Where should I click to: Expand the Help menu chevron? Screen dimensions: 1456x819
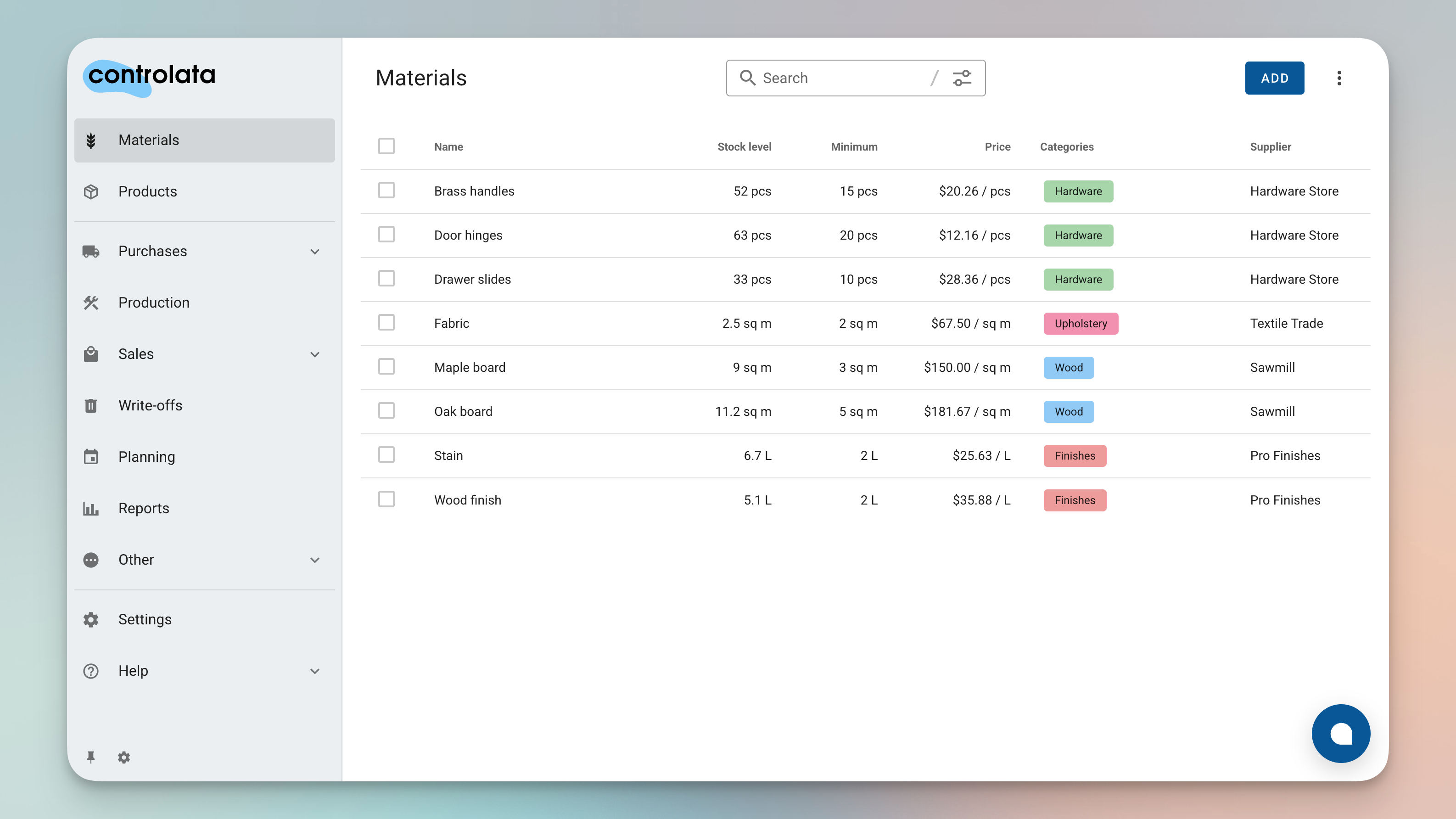pyautogui.click(x=315, y=671)
